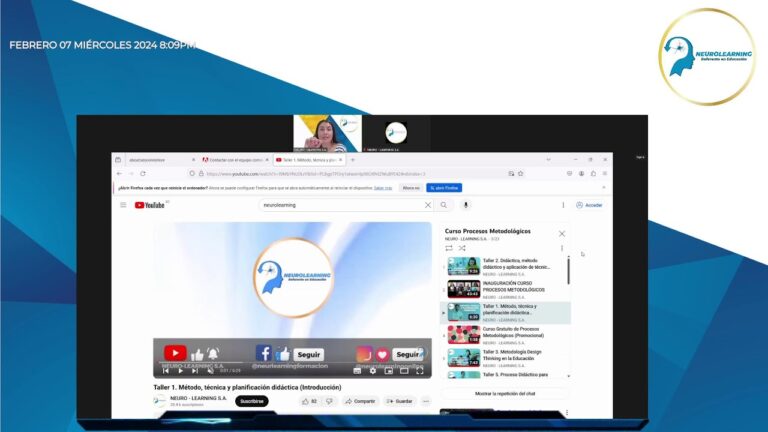Open INAUGURACIÓN CURSO playlist video
This screenshot has height=432, width=768.
click(505, 289)
